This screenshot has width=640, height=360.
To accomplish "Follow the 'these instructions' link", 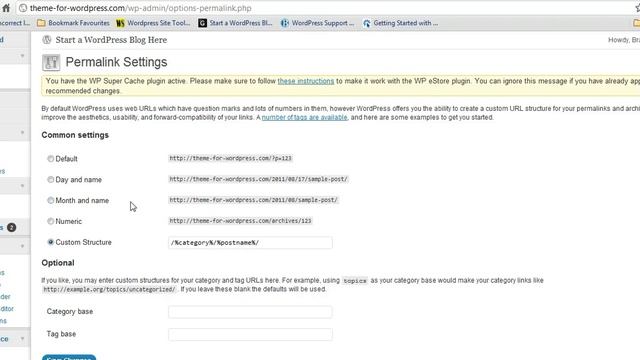I will click(x=306, y=81).
